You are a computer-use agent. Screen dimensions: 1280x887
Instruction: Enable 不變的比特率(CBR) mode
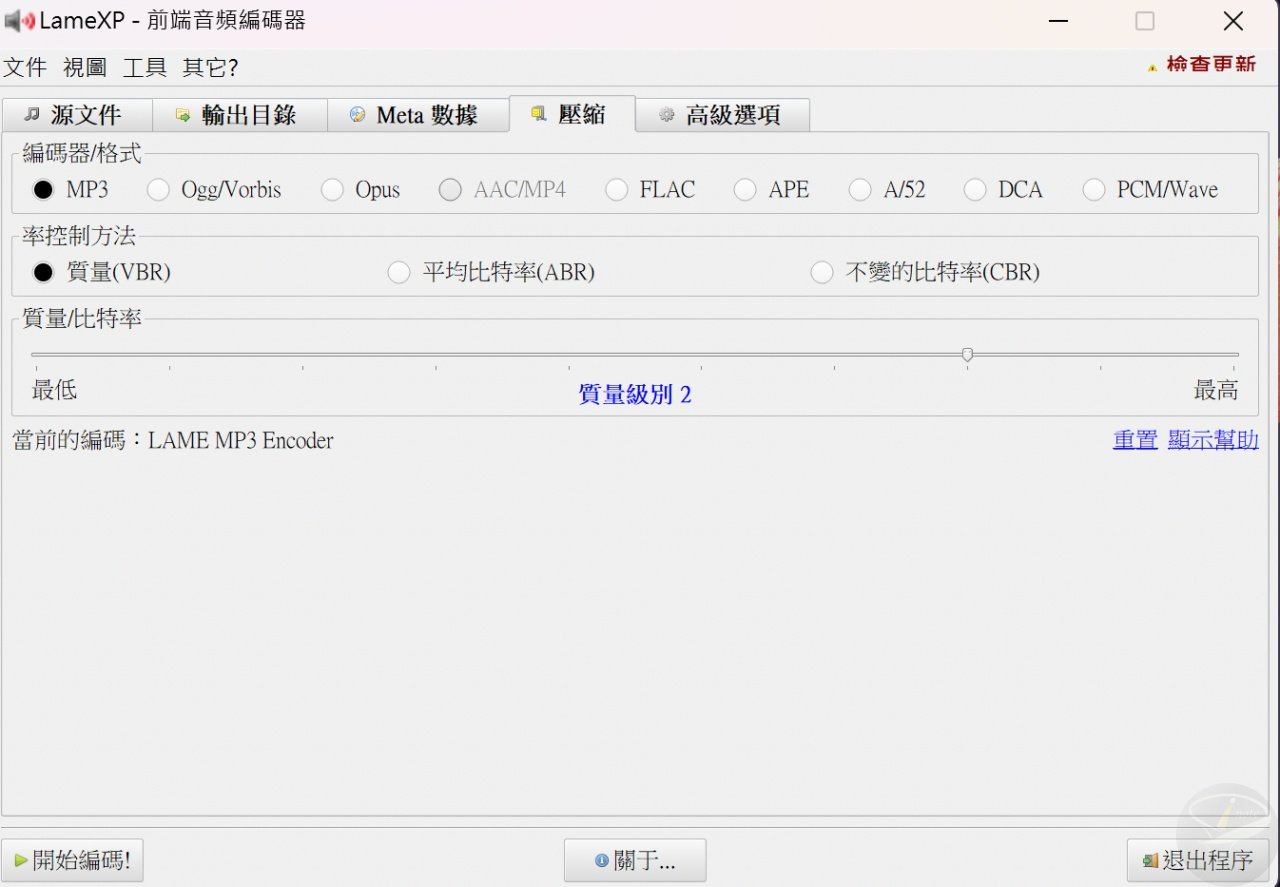822,272
